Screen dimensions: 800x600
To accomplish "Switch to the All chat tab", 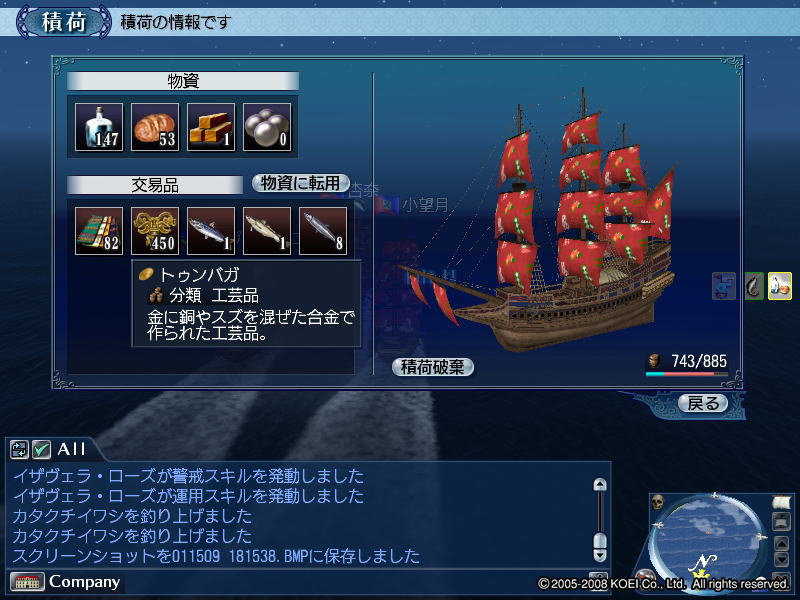I will [x=71, y=449].
